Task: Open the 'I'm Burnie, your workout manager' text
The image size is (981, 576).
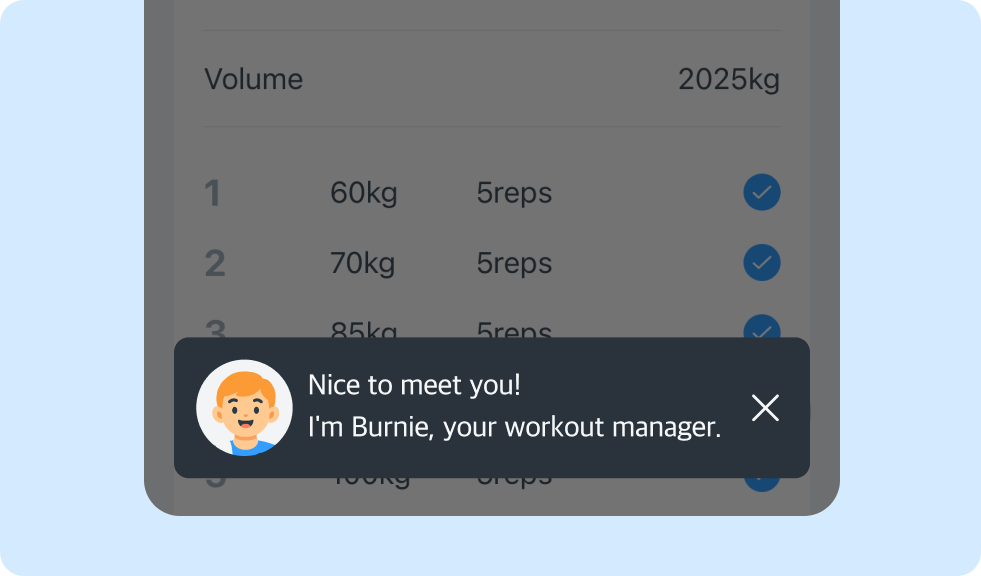Action: pos(514,428)
